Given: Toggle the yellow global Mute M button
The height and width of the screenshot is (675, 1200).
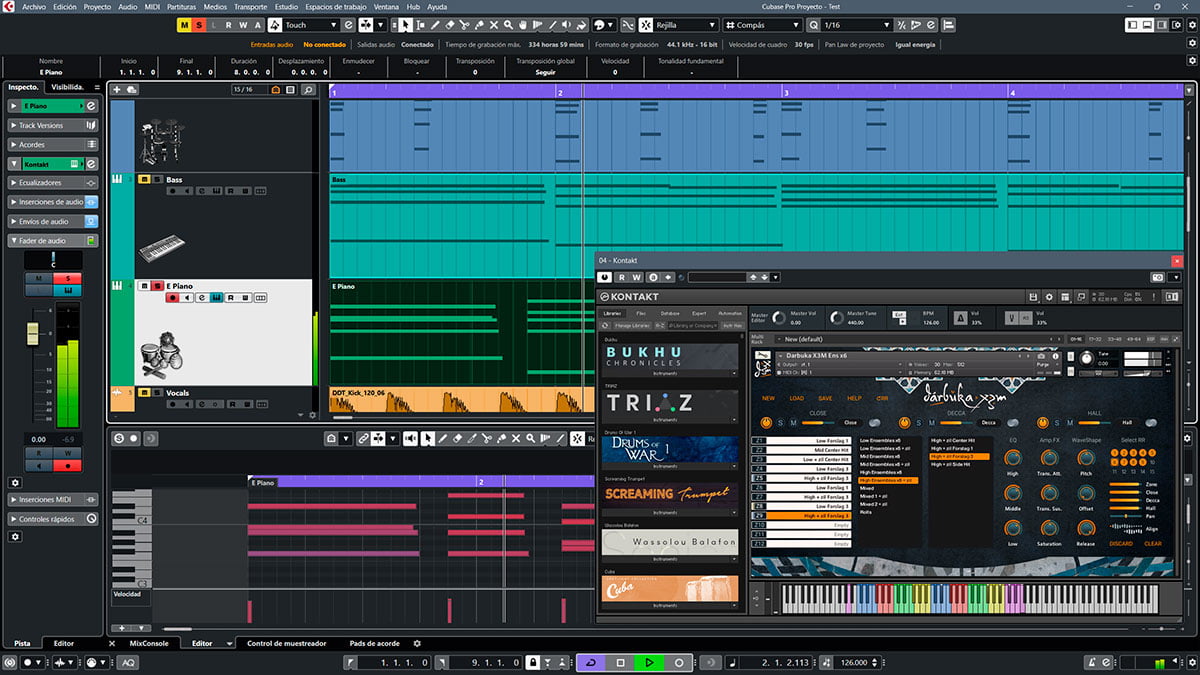Looking at the screenshot, I should 183,25.
